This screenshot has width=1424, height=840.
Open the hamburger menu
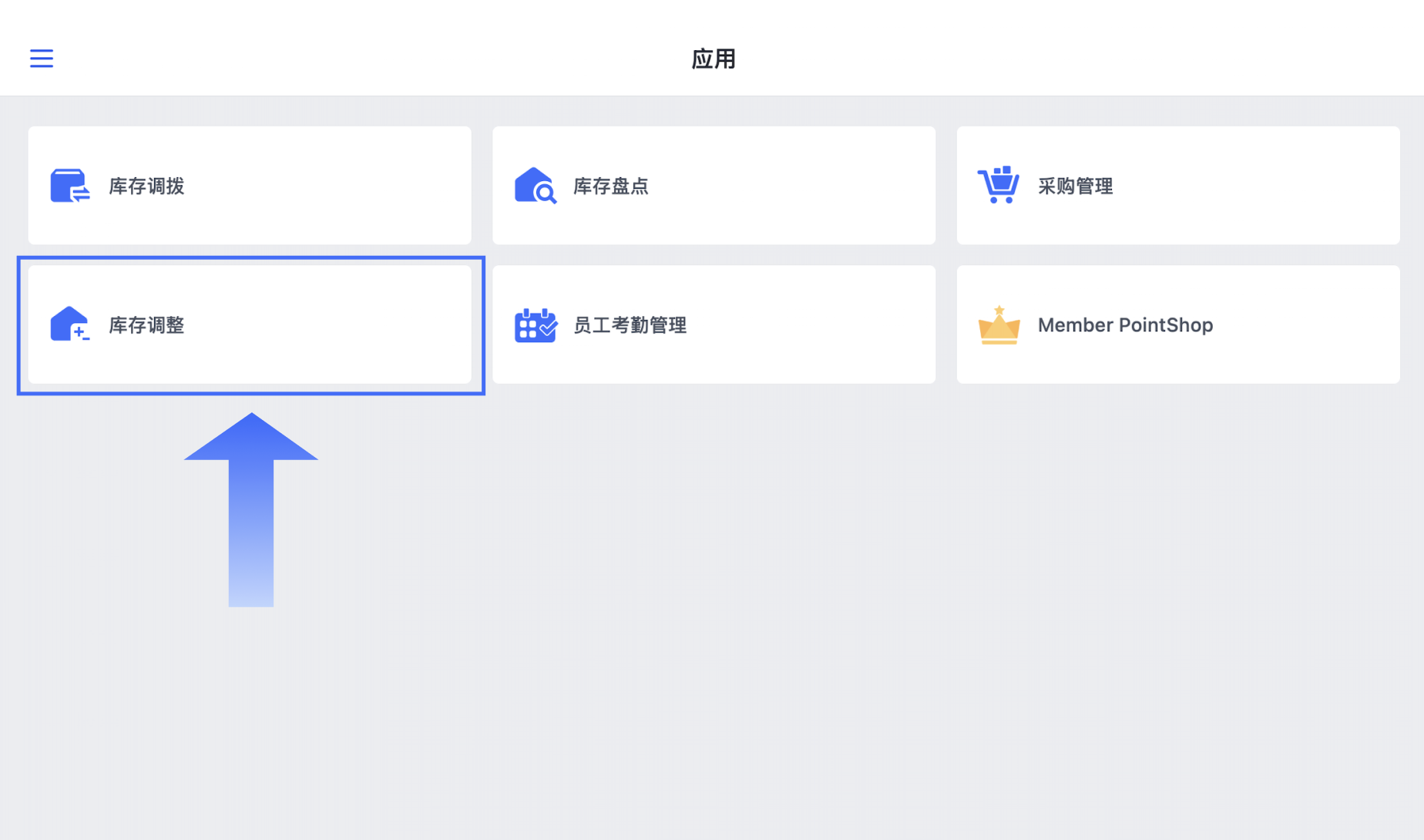42,59
